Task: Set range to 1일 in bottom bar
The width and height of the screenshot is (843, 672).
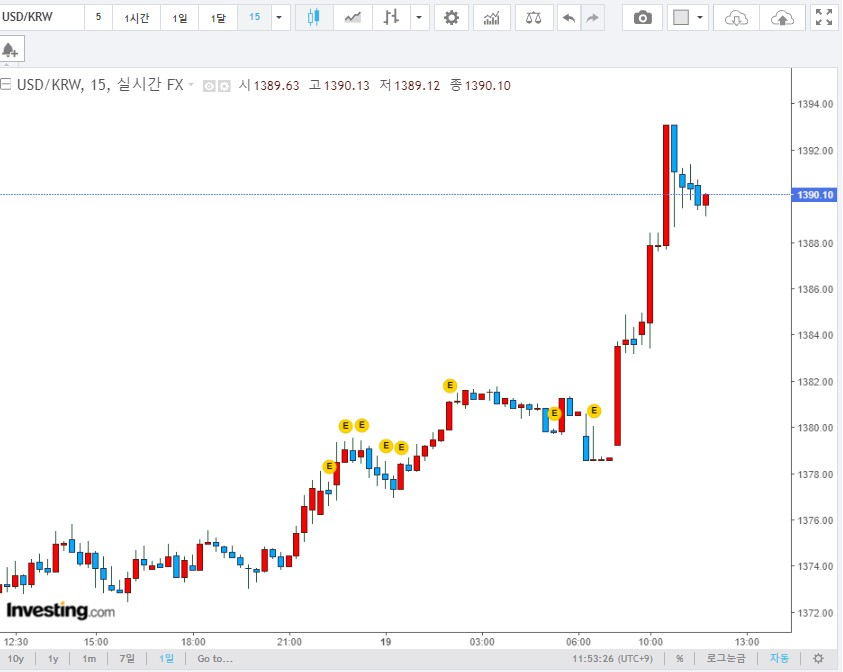Action: (166, 659)
